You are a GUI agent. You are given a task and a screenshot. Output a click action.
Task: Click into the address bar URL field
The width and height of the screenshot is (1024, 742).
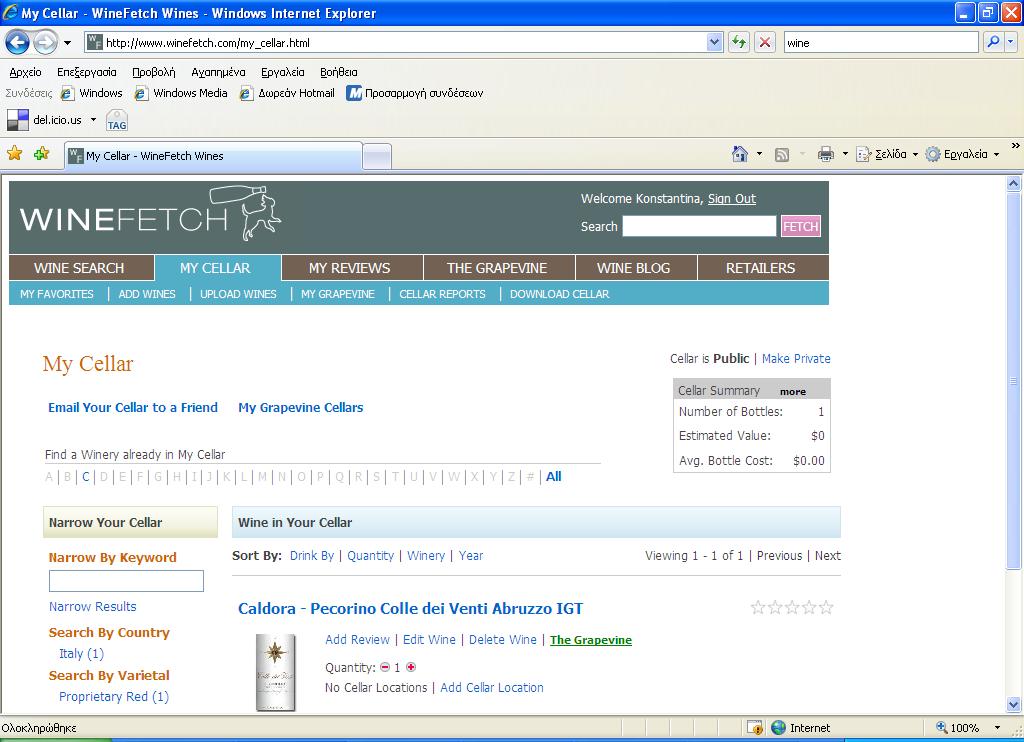405,42
